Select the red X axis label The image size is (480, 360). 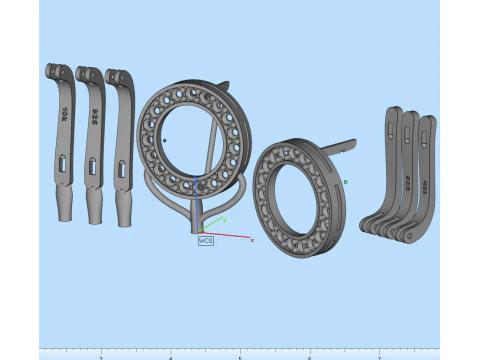252,240
